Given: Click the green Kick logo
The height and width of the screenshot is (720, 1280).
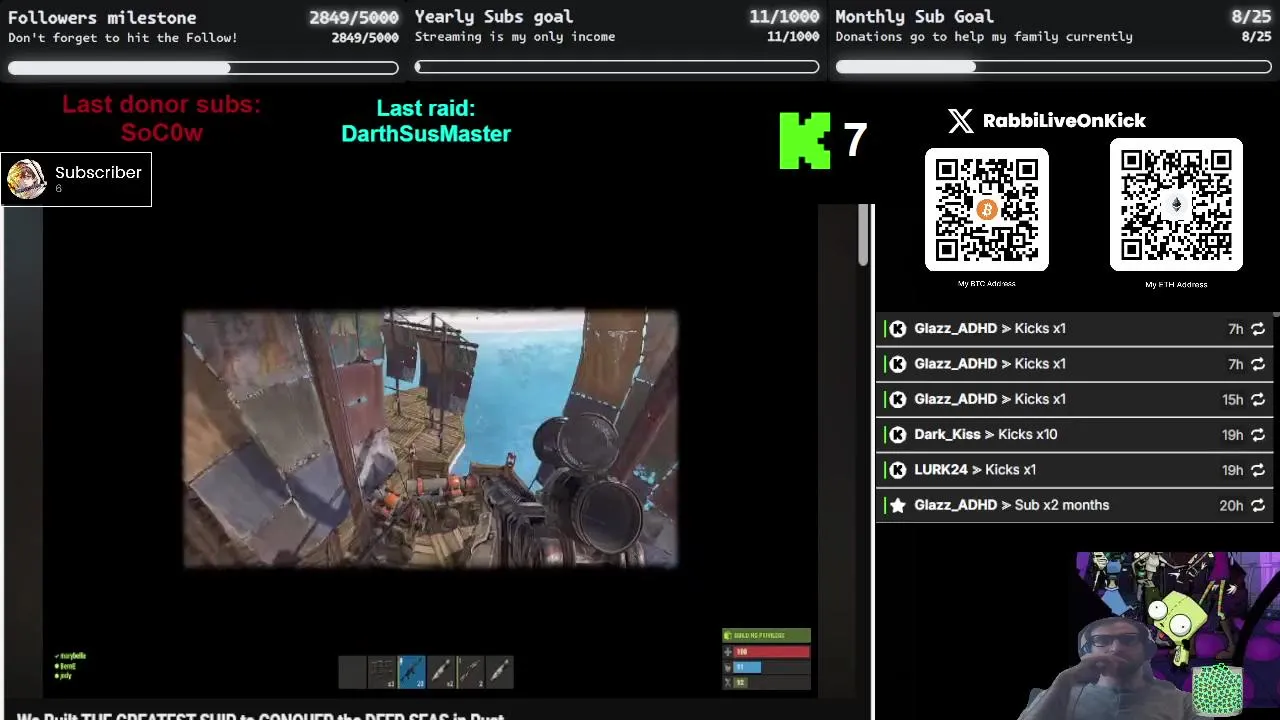Looking at the screenshot, I should point(805,140).
